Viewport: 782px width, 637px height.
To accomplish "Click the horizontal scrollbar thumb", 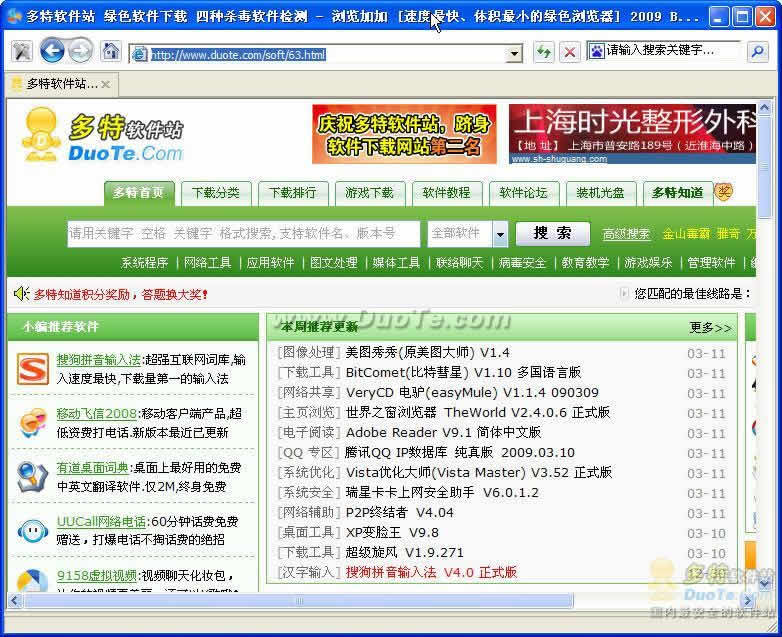I will click(x=299, y=601).
